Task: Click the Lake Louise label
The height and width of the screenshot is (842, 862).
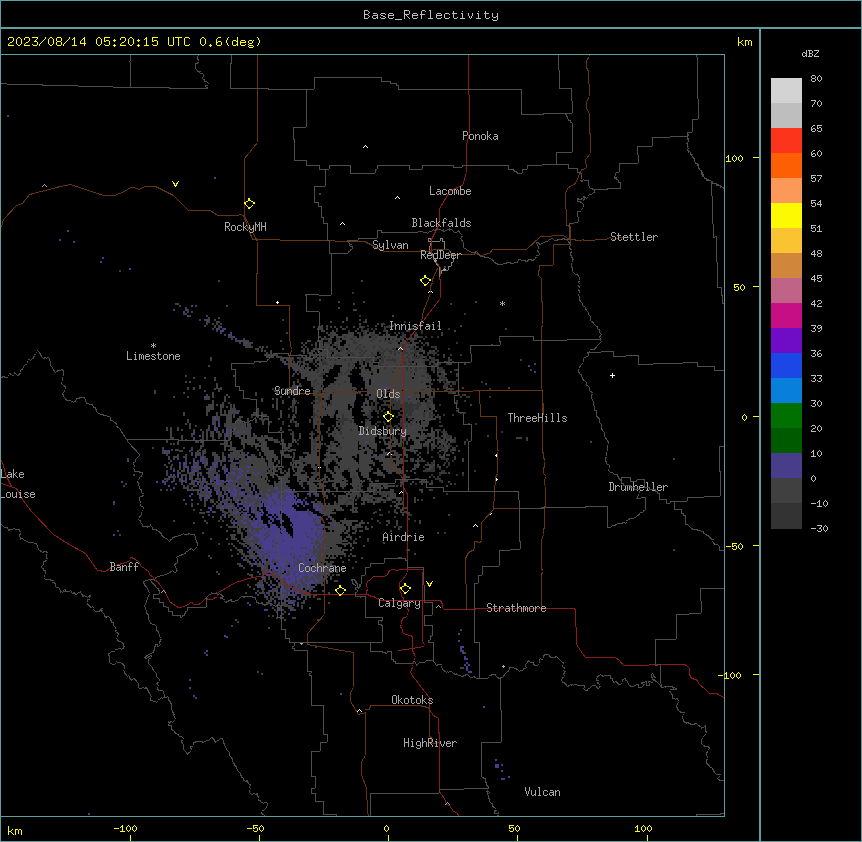Action: tap(17, 484)
